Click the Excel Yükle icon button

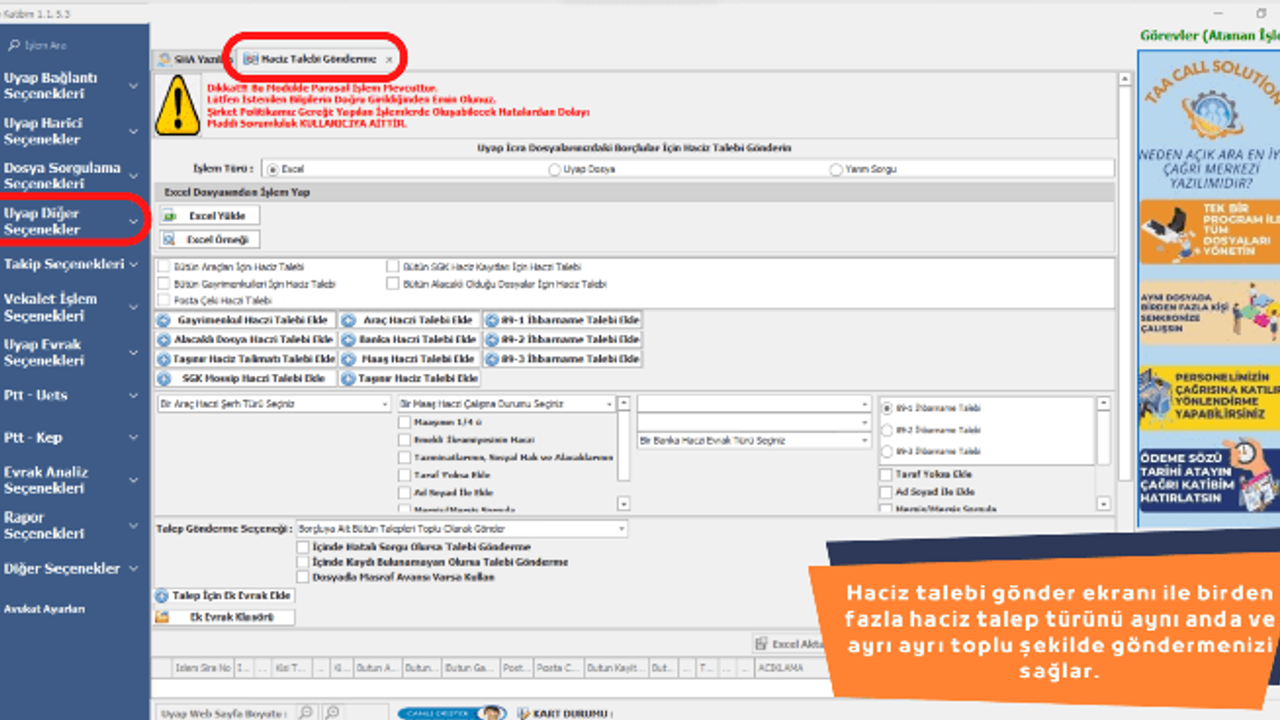170,215
